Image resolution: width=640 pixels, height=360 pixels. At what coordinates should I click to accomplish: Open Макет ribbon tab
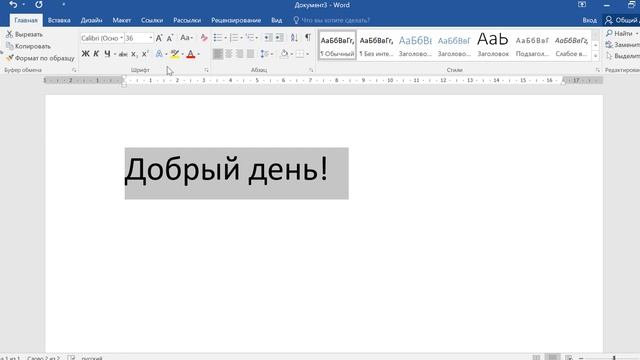click(x=122, y=20)
